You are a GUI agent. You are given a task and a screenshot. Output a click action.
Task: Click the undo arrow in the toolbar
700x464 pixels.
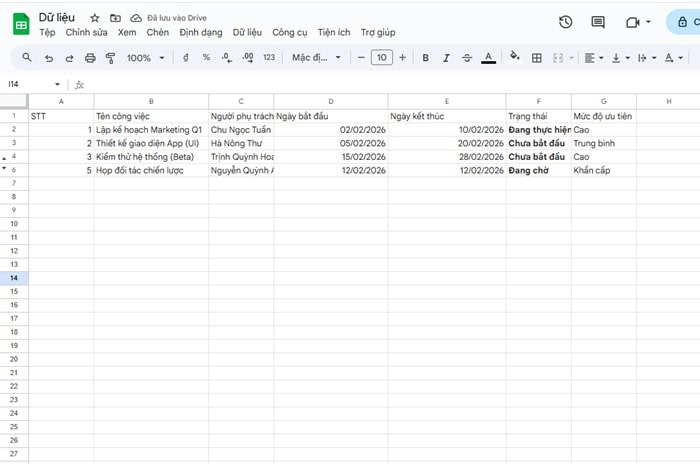tap(51, 58)
